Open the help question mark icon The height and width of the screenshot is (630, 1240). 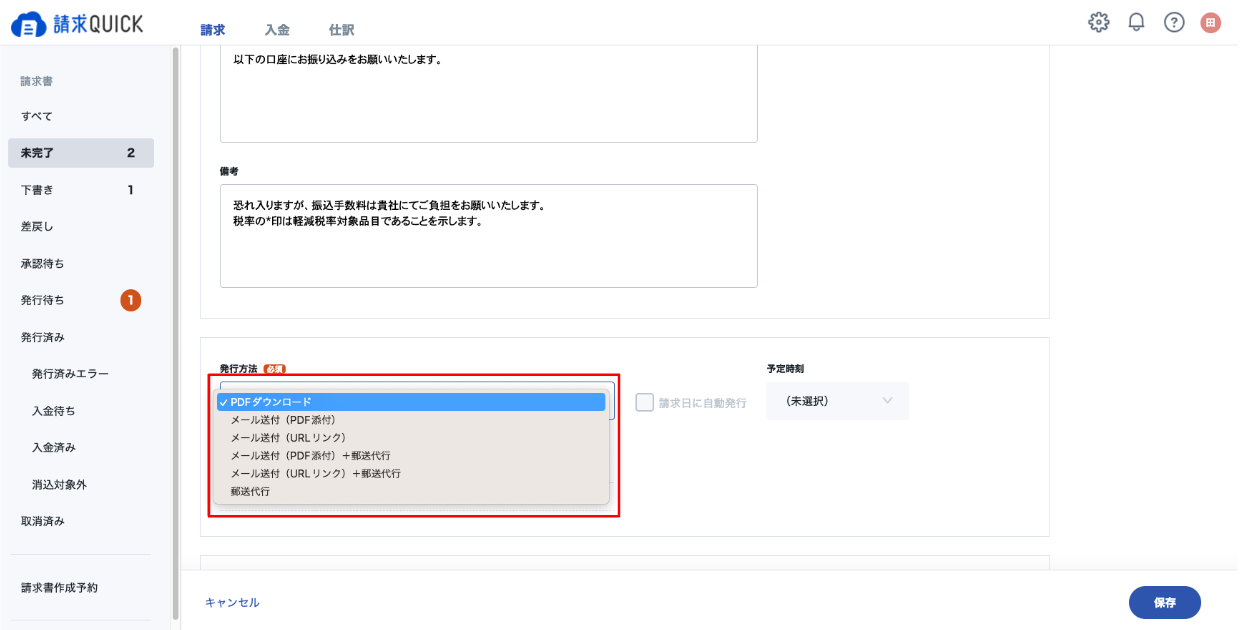point(1174,22)
